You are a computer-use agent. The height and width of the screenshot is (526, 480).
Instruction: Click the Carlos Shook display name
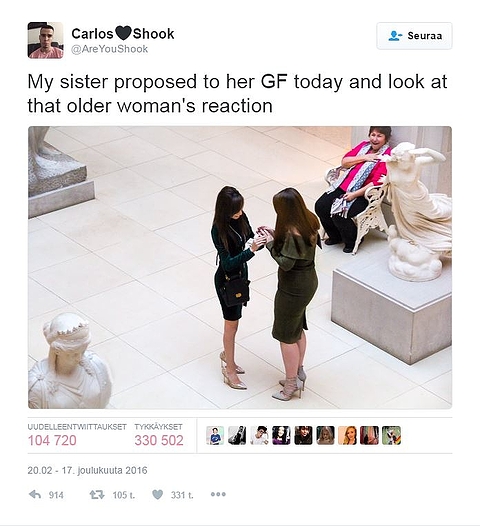pos(123,34)
